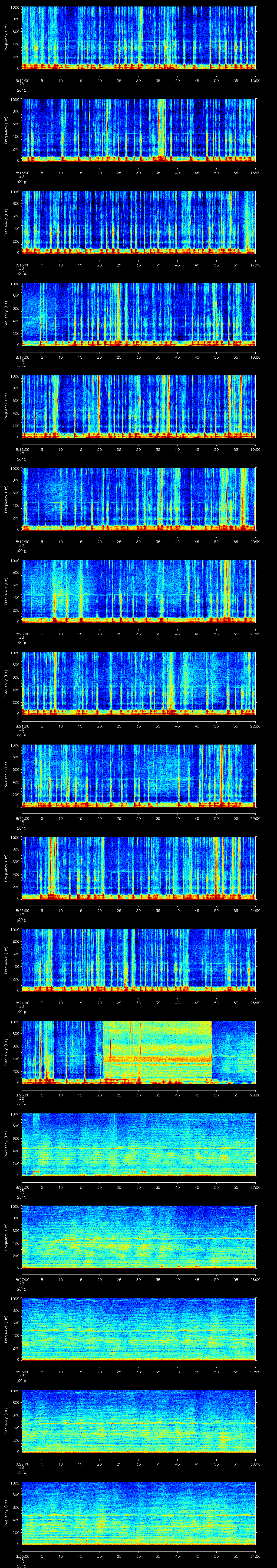Viewport: 277px width, 1568px height.
Task: Click the spectrogram panel starting at 8:16:00
Action: pos(139,222)
